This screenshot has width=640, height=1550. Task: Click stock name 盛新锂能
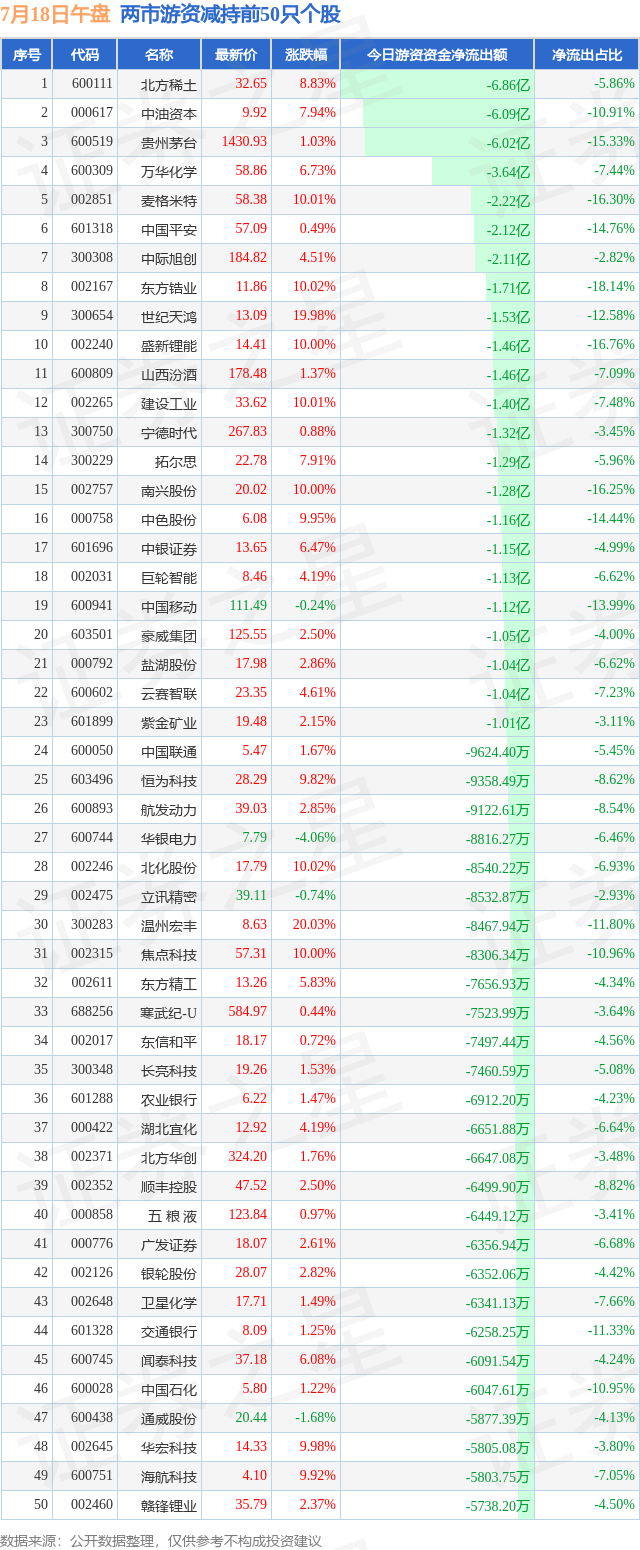[x=169, y=345]
